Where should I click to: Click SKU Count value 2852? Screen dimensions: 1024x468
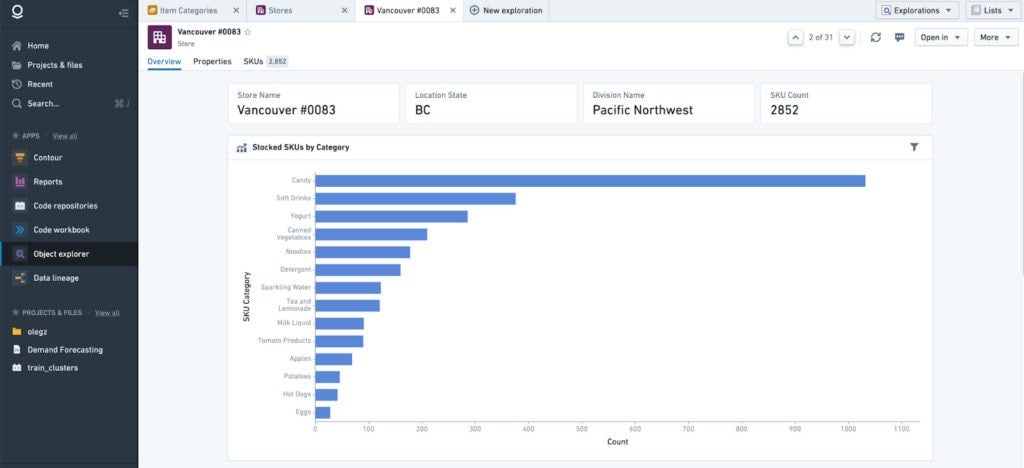pos(784,110)
